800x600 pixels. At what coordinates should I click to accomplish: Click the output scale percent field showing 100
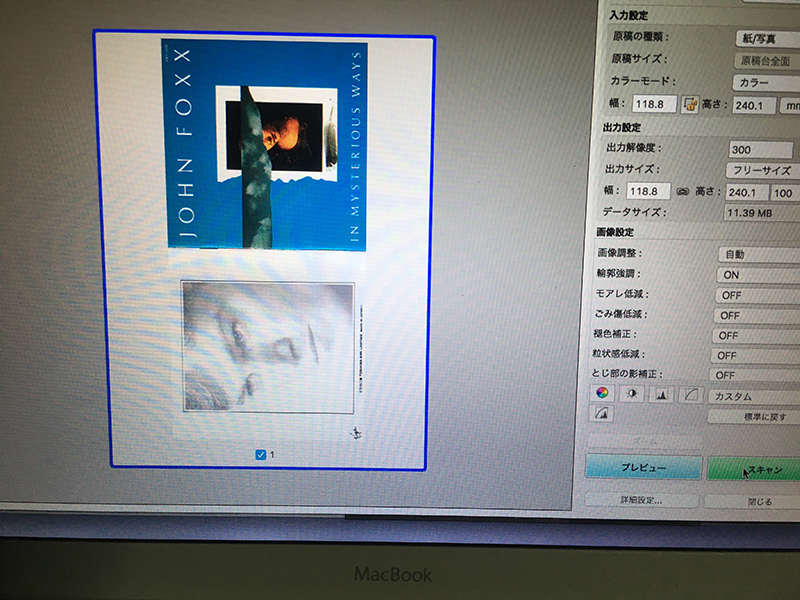[x=785, y=193]
